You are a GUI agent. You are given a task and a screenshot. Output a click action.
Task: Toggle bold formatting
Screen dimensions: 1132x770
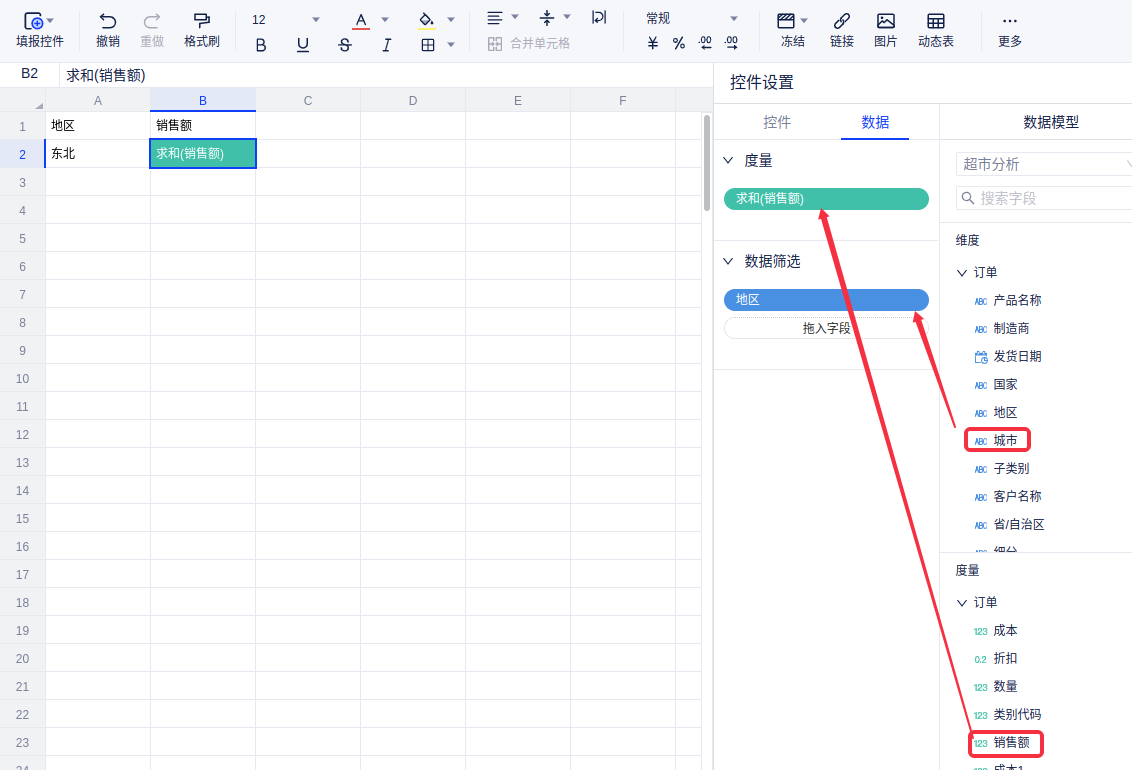[x=261, y=45]
